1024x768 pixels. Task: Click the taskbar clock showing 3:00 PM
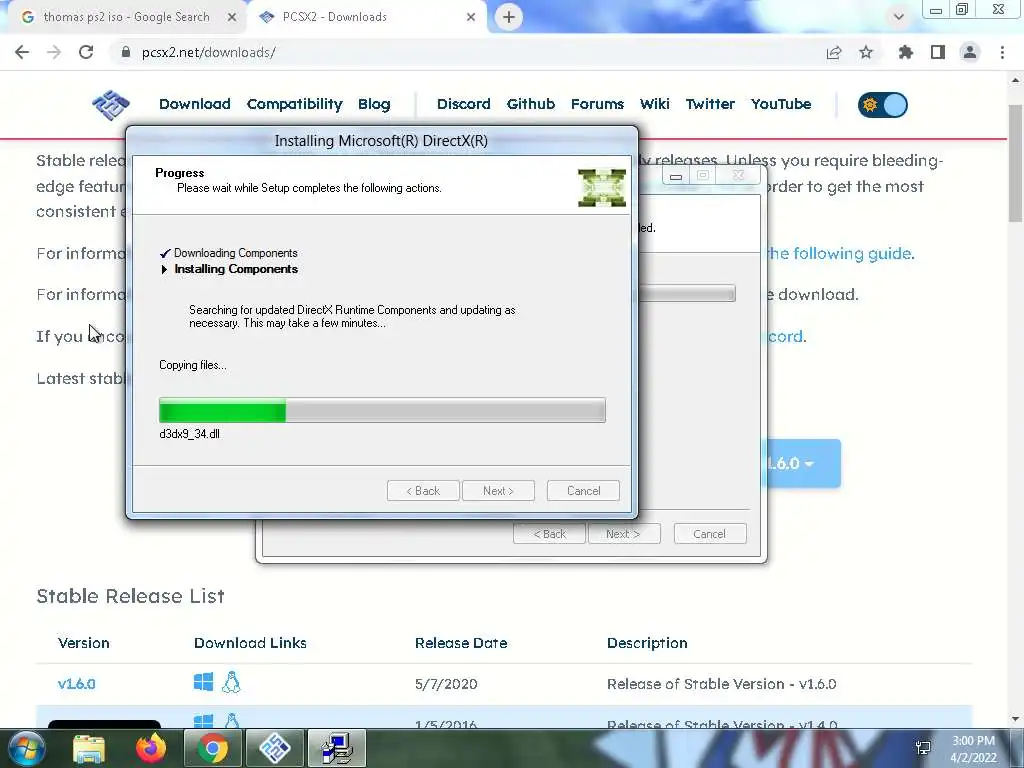(973, 749)
